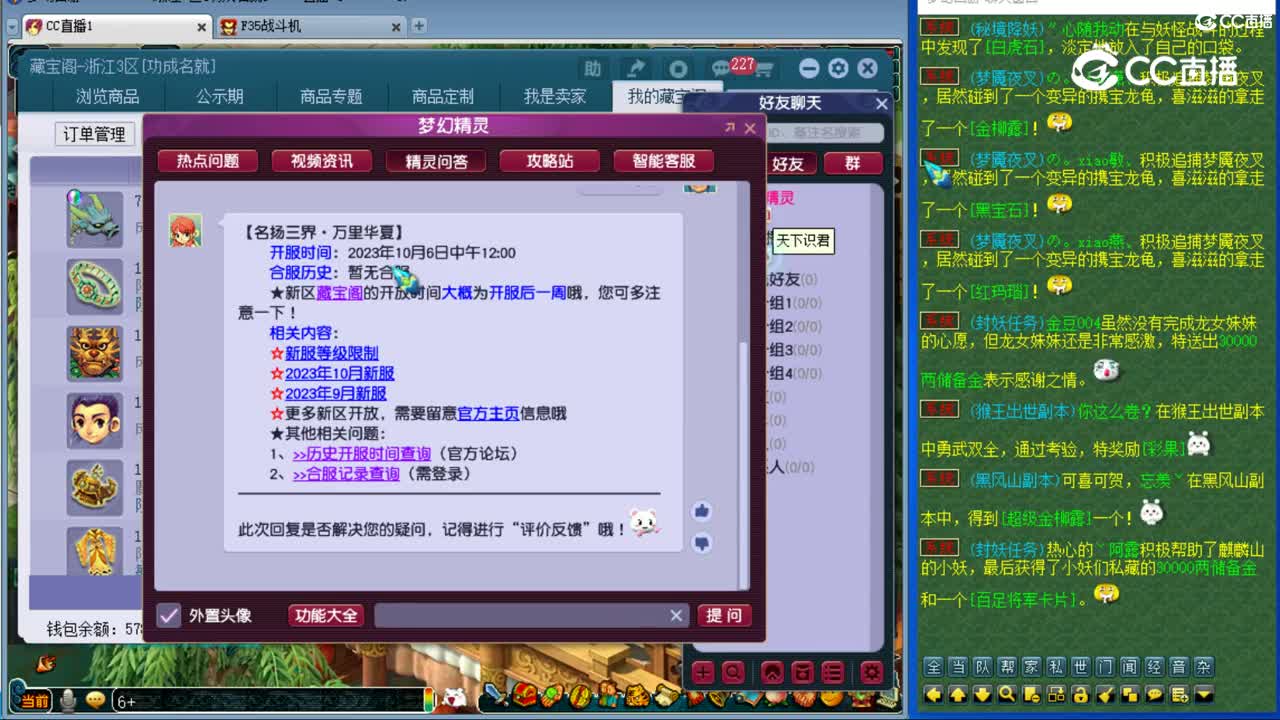Screen dimensions: 1280x720
Task: Expand the yellow dropdown arrow in chat toolbar
Action: 1204,694
